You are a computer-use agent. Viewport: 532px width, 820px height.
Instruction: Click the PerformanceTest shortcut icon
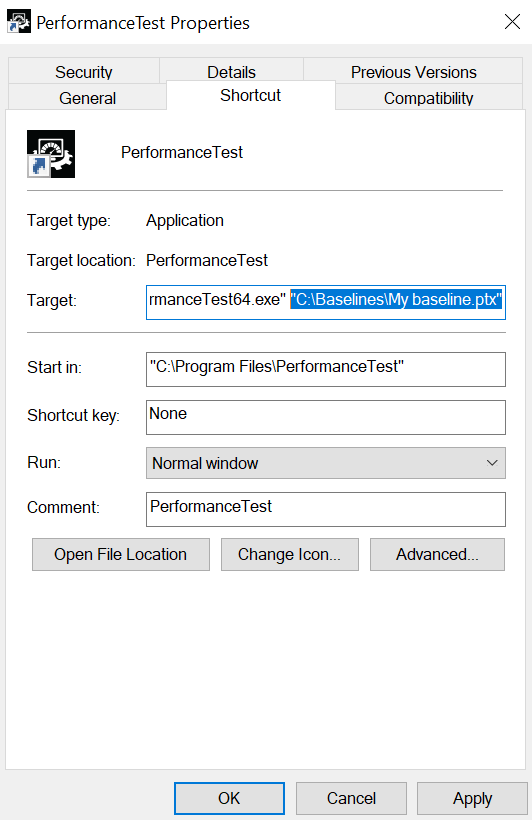(x=51, y=154)
